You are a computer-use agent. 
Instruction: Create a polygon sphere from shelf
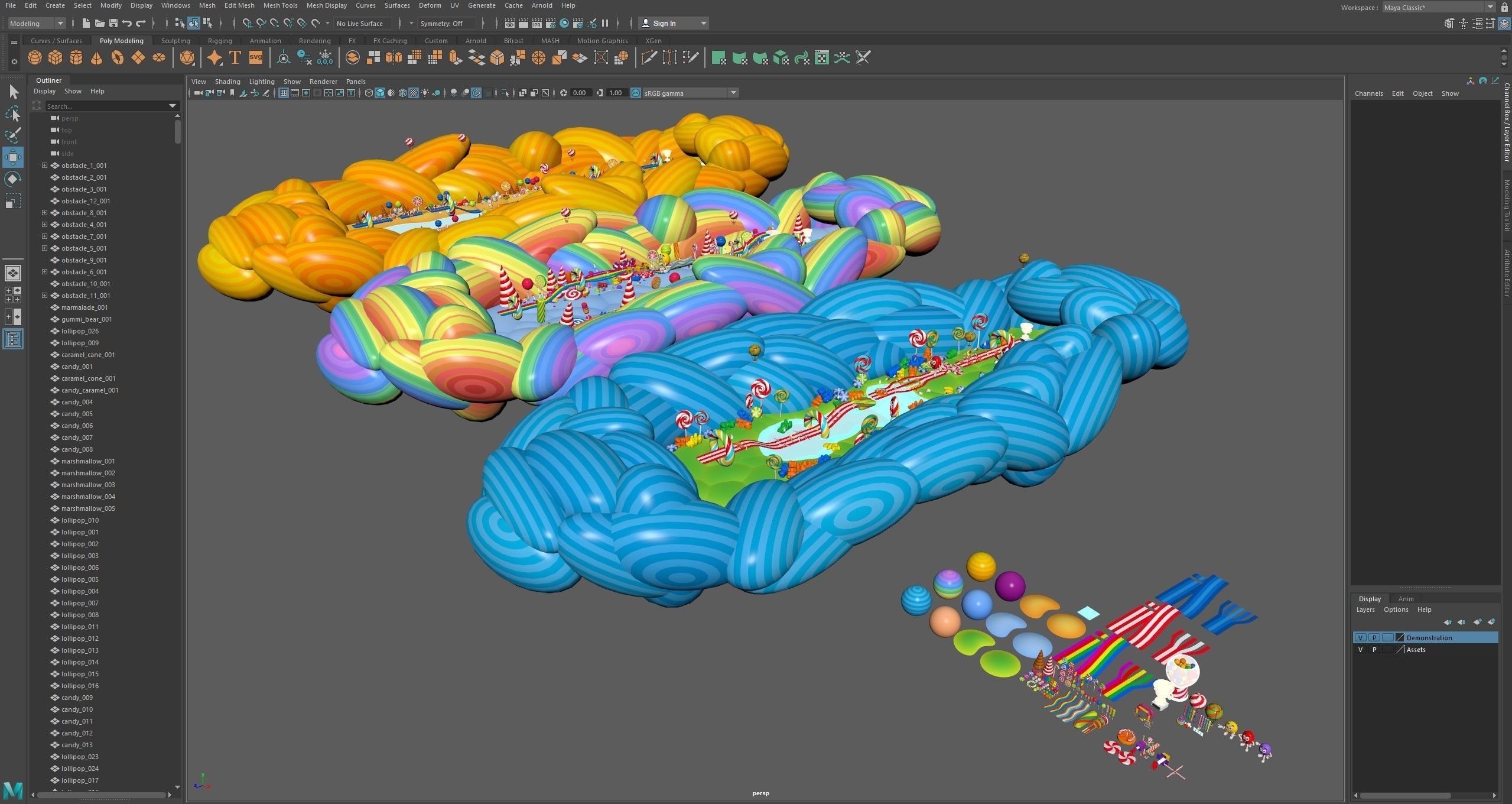[35, 57]
